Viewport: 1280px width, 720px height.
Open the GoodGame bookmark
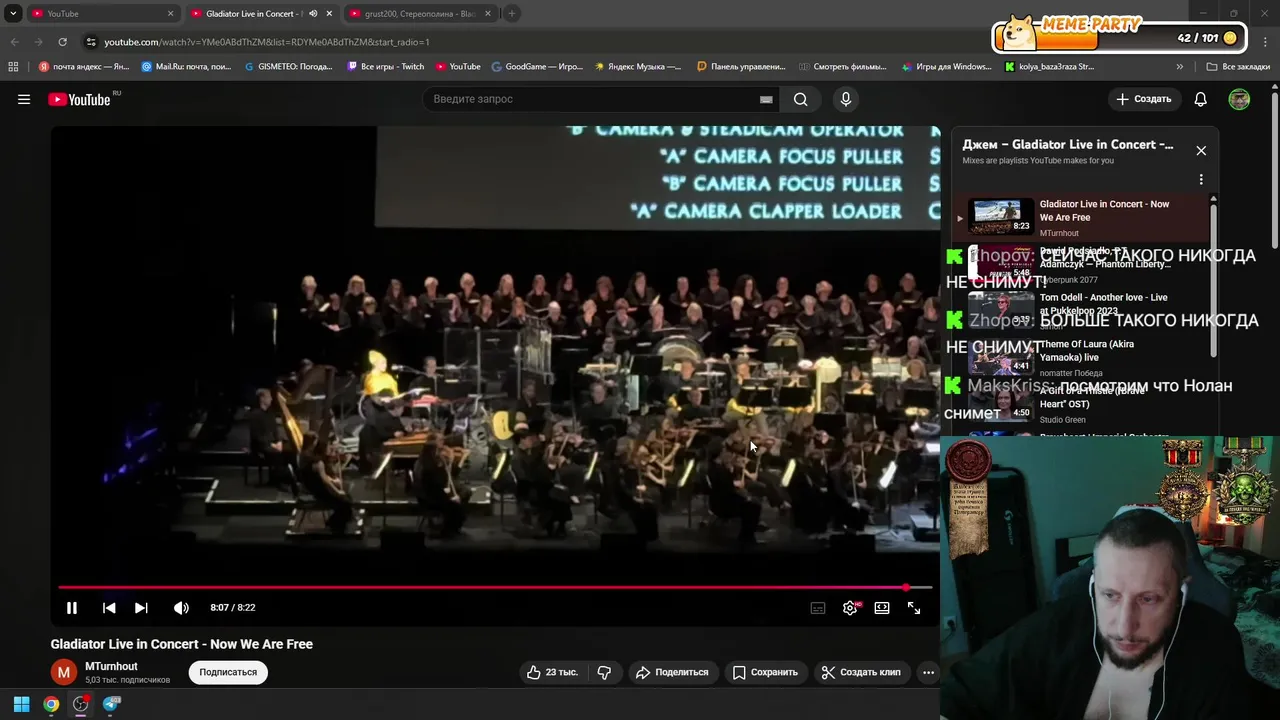click(x=537, y=67)
